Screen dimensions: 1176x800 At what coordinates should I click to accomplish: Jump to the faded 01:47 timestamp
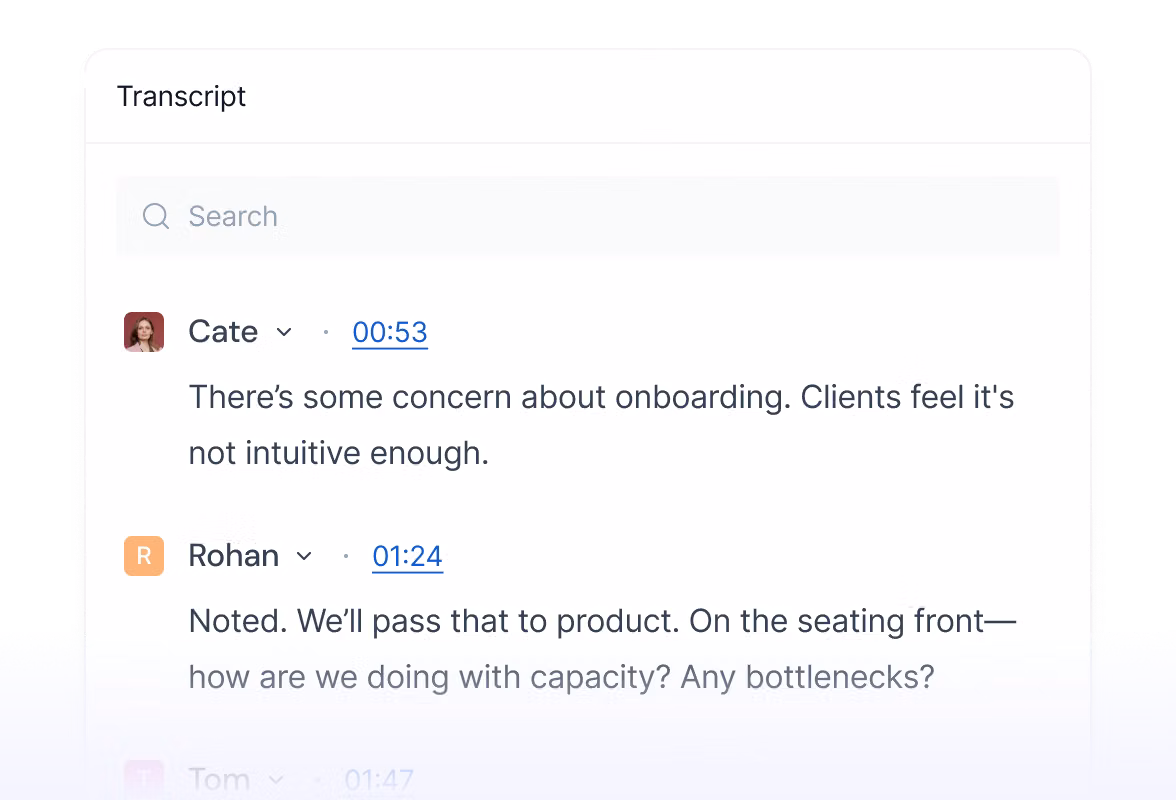coord(379,779)
